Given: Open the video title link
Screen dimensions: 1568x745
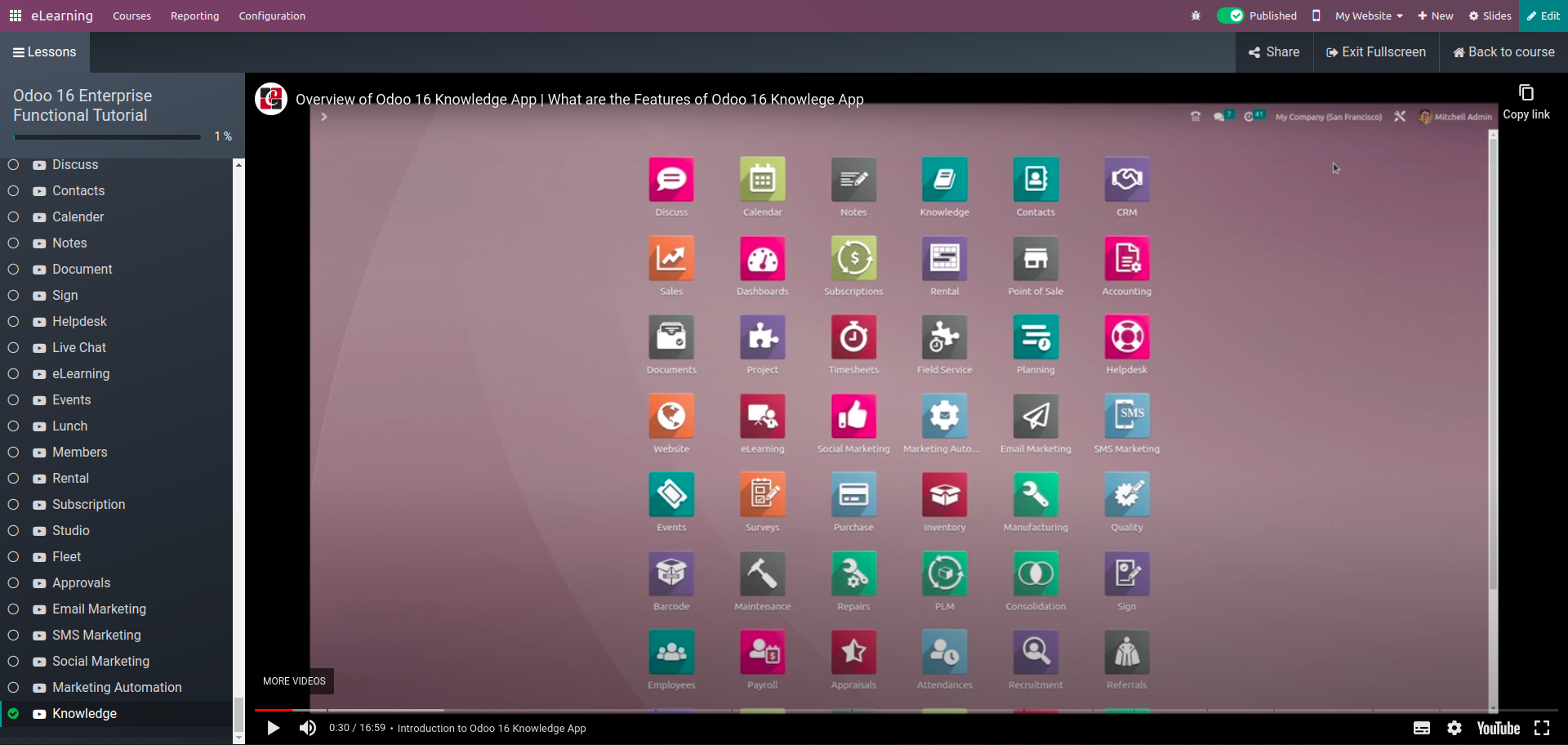Looking at the screenshot, I should click(580, 99).
